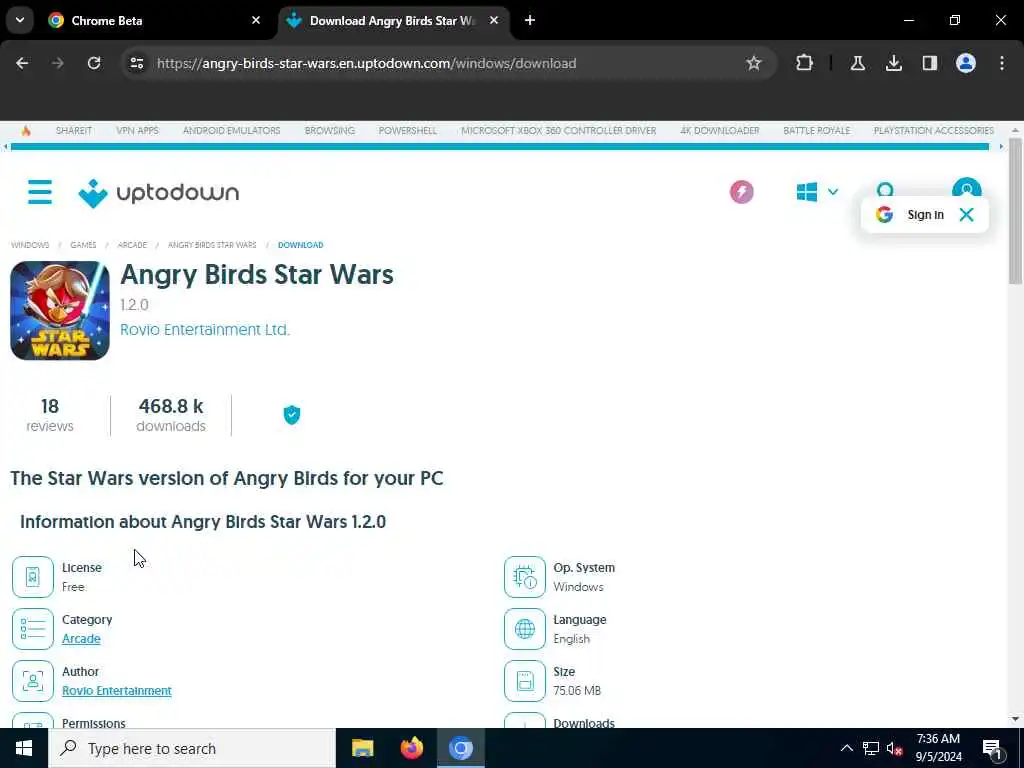Open the Extensions puzzle icon

click(x=805, y=63)
